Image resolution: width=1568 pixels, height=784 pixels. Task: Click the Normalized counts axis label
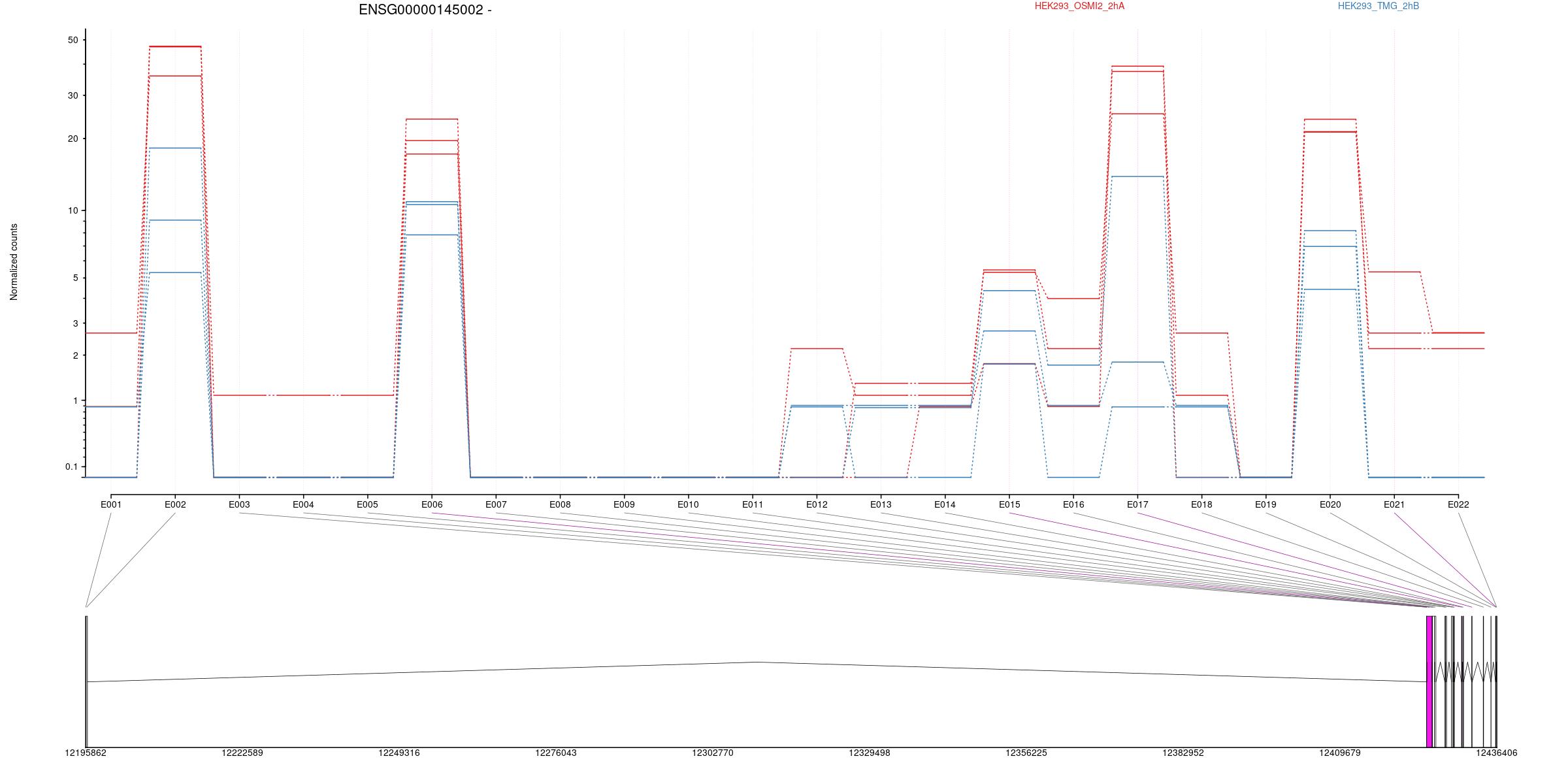pos(14,262)
